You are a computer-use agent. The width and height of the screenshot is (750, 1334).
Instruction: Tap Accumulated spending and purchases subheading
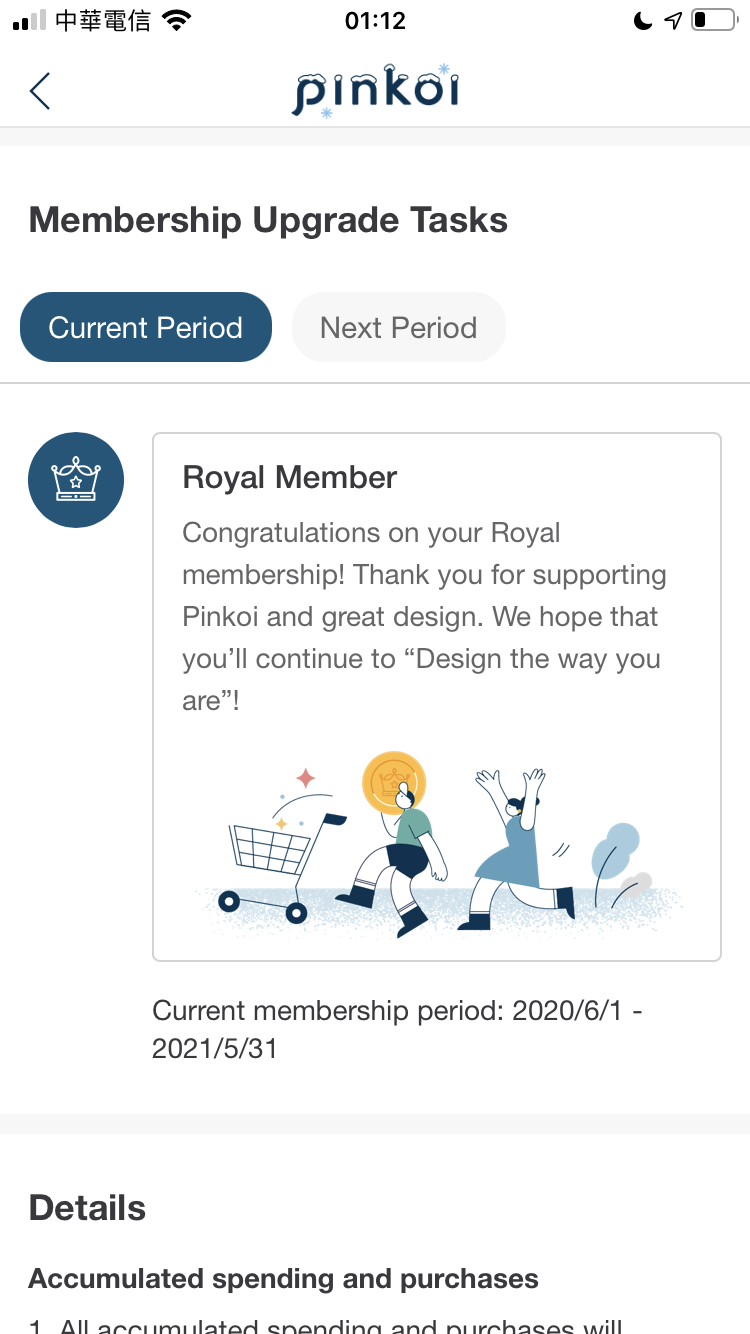point(283,1278)
